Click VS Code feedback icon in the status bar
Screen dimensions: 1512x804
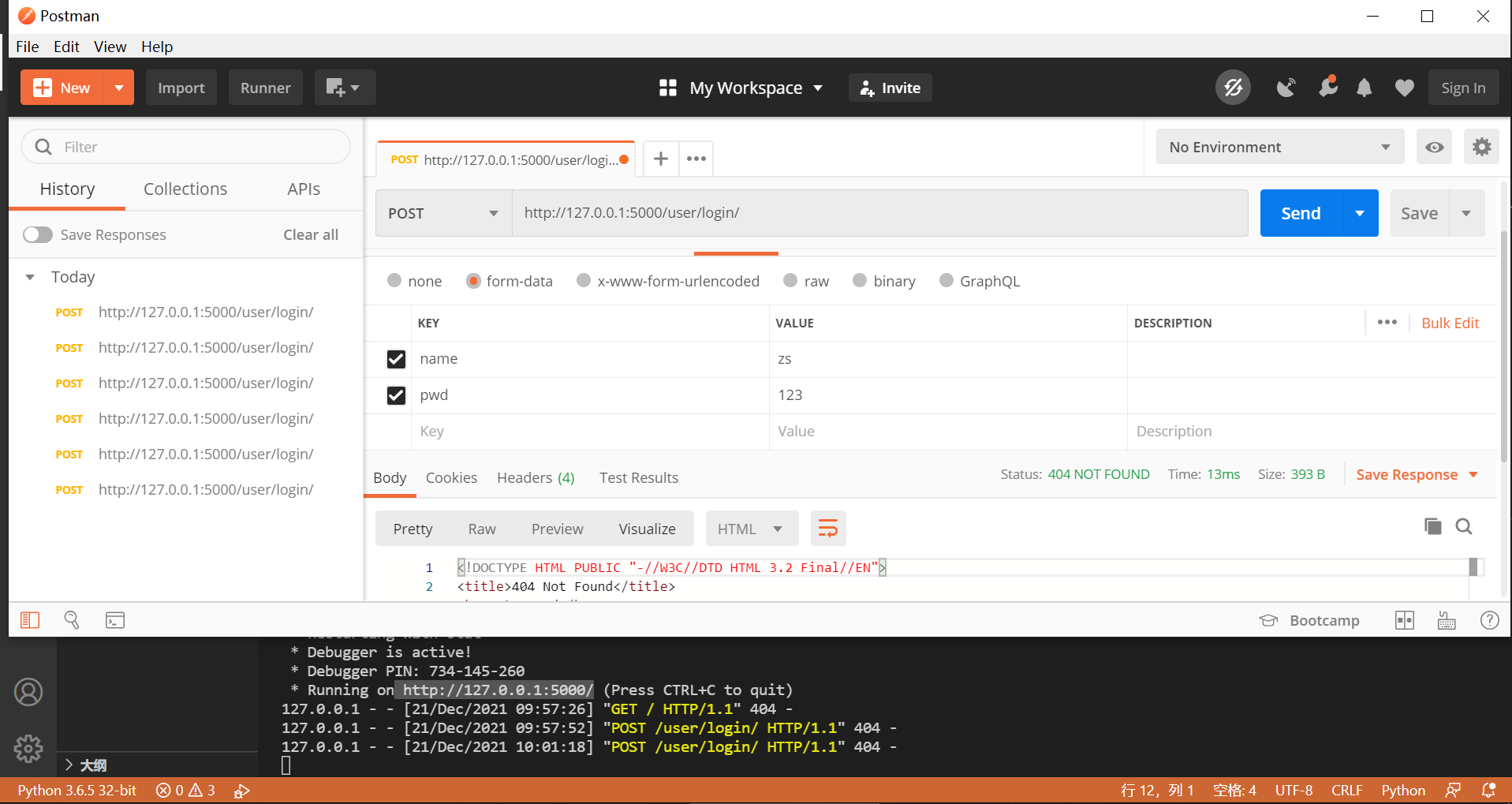click(1453, 790)
